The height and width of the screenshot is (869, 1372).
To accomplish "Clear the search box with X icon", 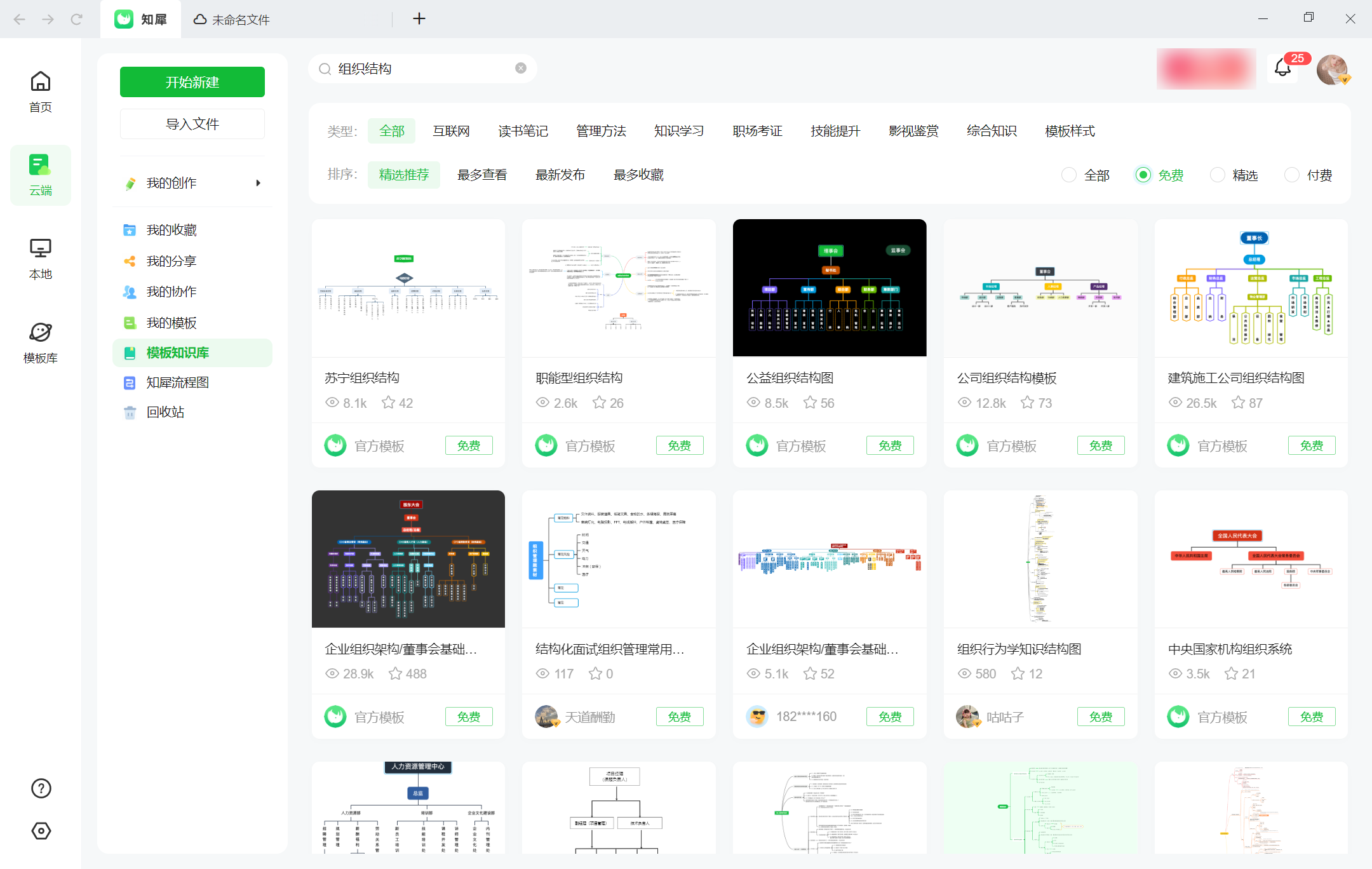I will click(521, 68).
